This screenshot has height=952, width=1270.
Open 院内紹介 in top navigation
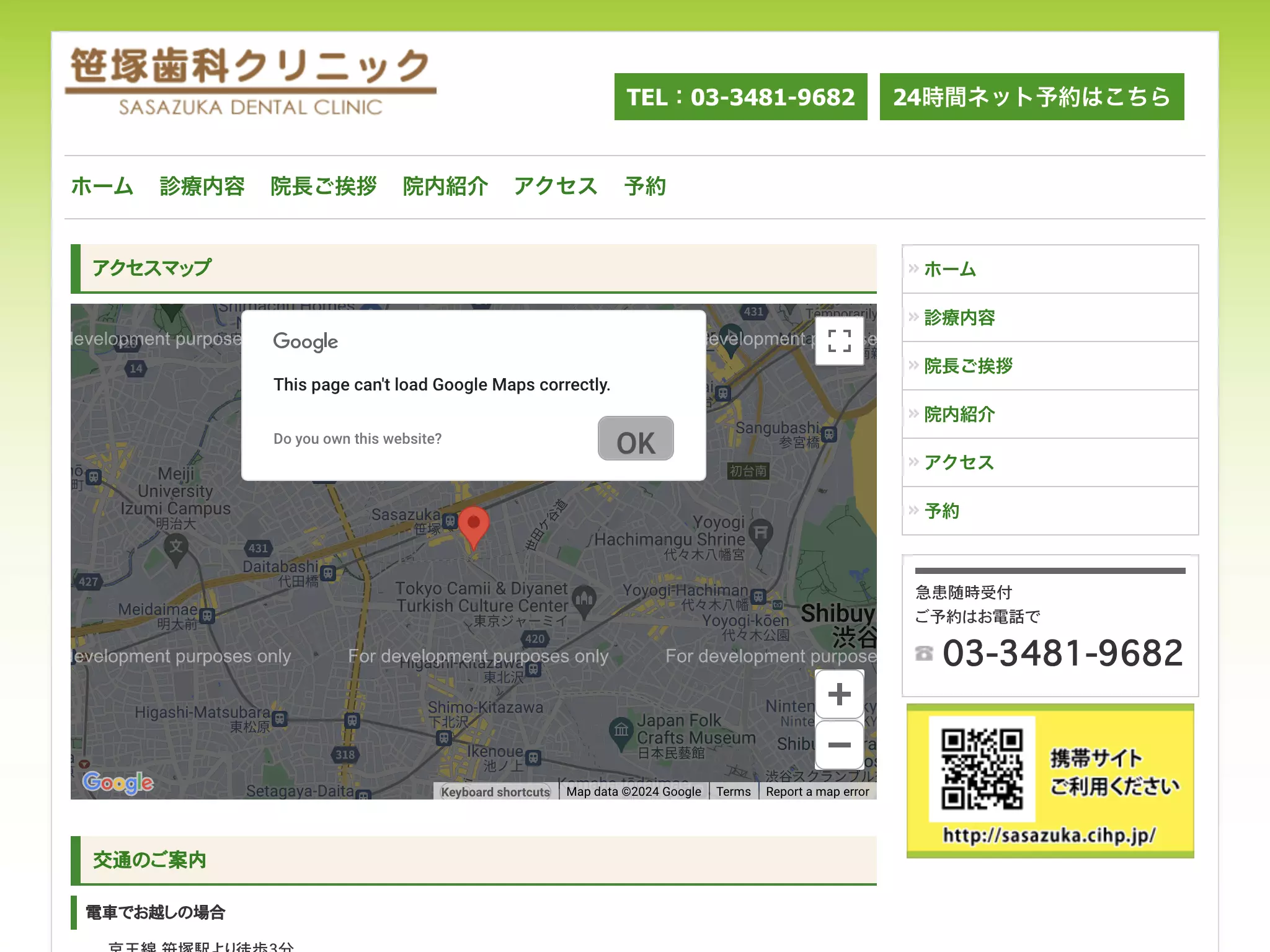coord(445,187)
